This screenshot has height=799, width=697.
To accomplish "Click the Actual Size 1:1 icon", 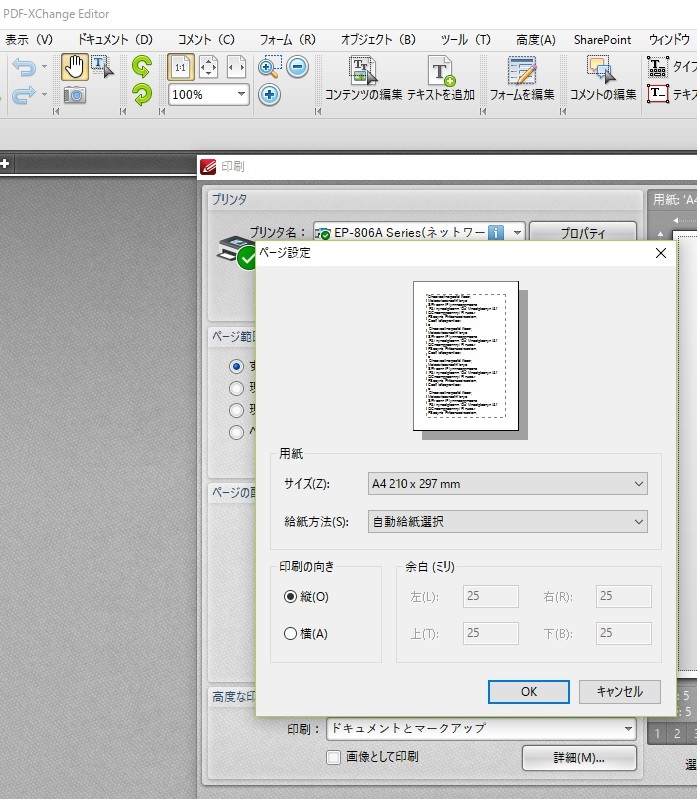I will click(x=181, y=67).
